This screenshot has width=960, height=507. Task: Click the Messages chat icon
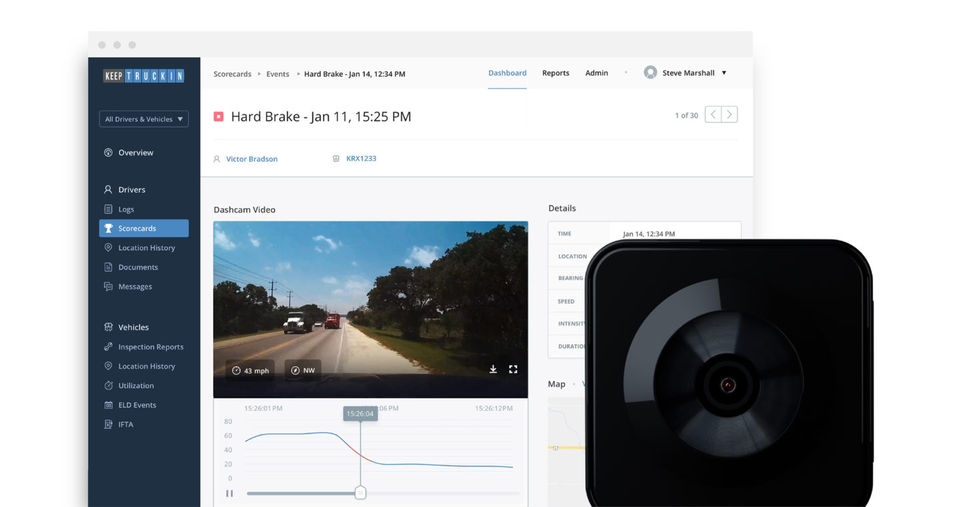(108, 287)
